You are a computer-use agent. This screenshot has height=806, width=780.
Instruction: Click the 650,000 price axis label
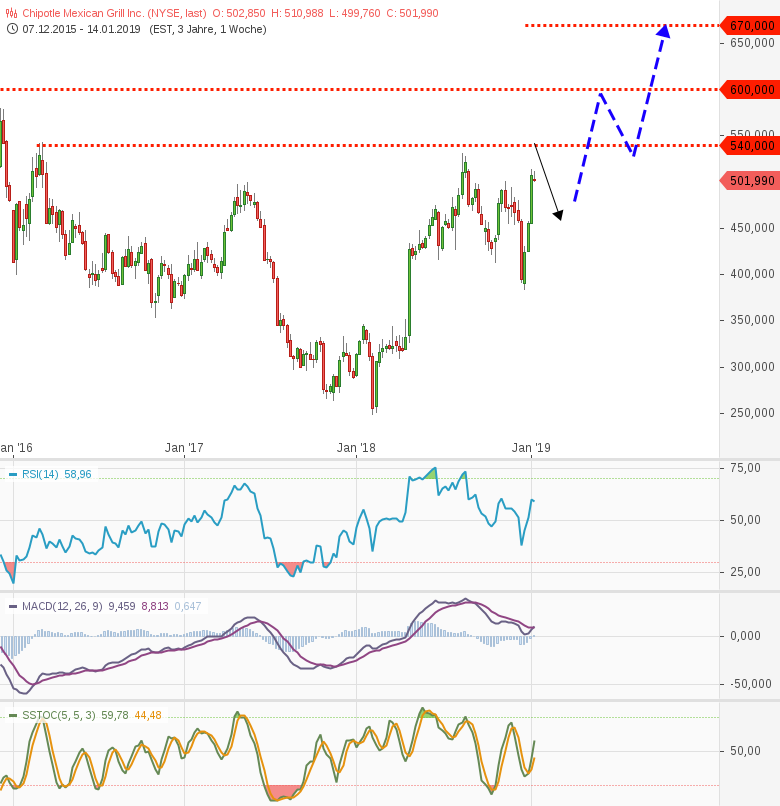click(x=752, y=43)
